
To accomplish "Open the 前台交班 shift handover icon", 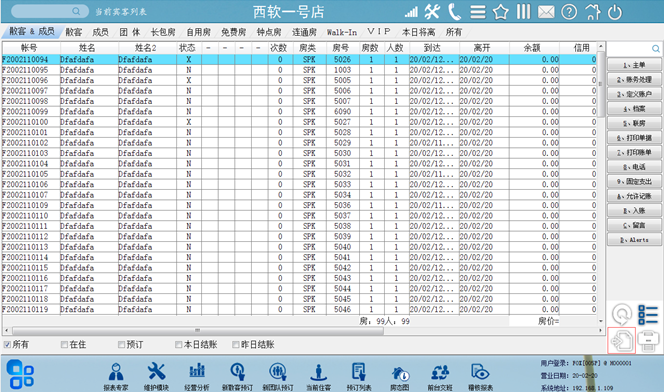I will pyautogui.click(x=440, y=376).
